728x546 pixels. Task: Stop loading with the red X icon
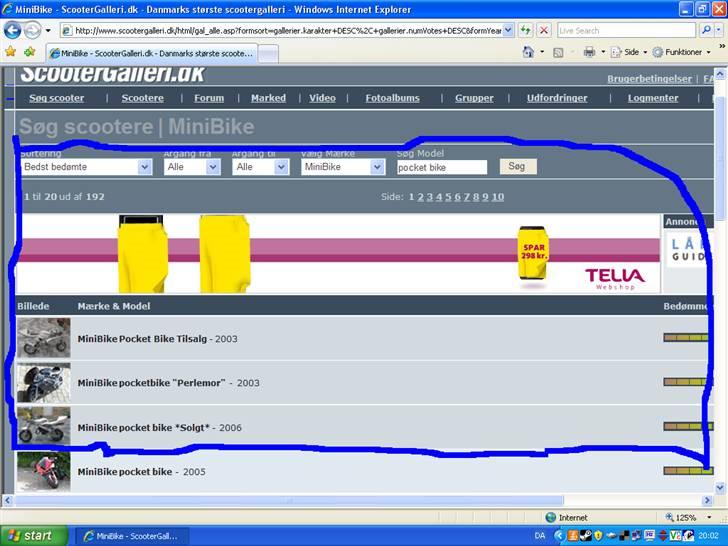tap(543, 31)
